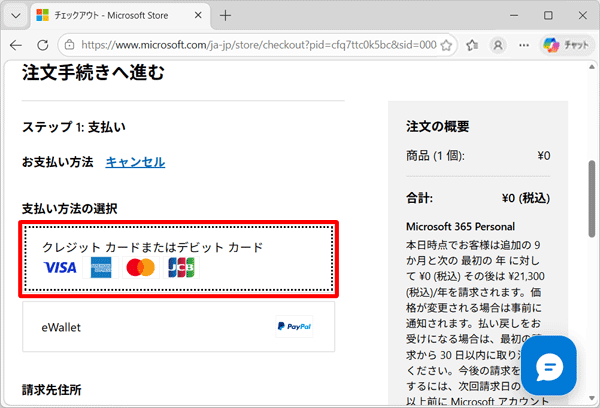Screen dimensions: 600x408
Task: Click the キャンセル link
Action: point(135,162)
